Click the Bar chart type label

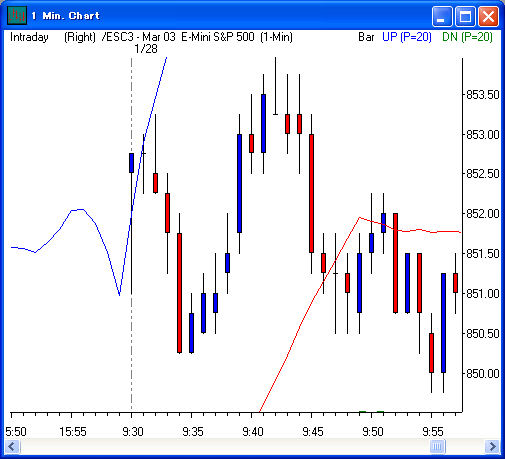click(x=366, y=37)
